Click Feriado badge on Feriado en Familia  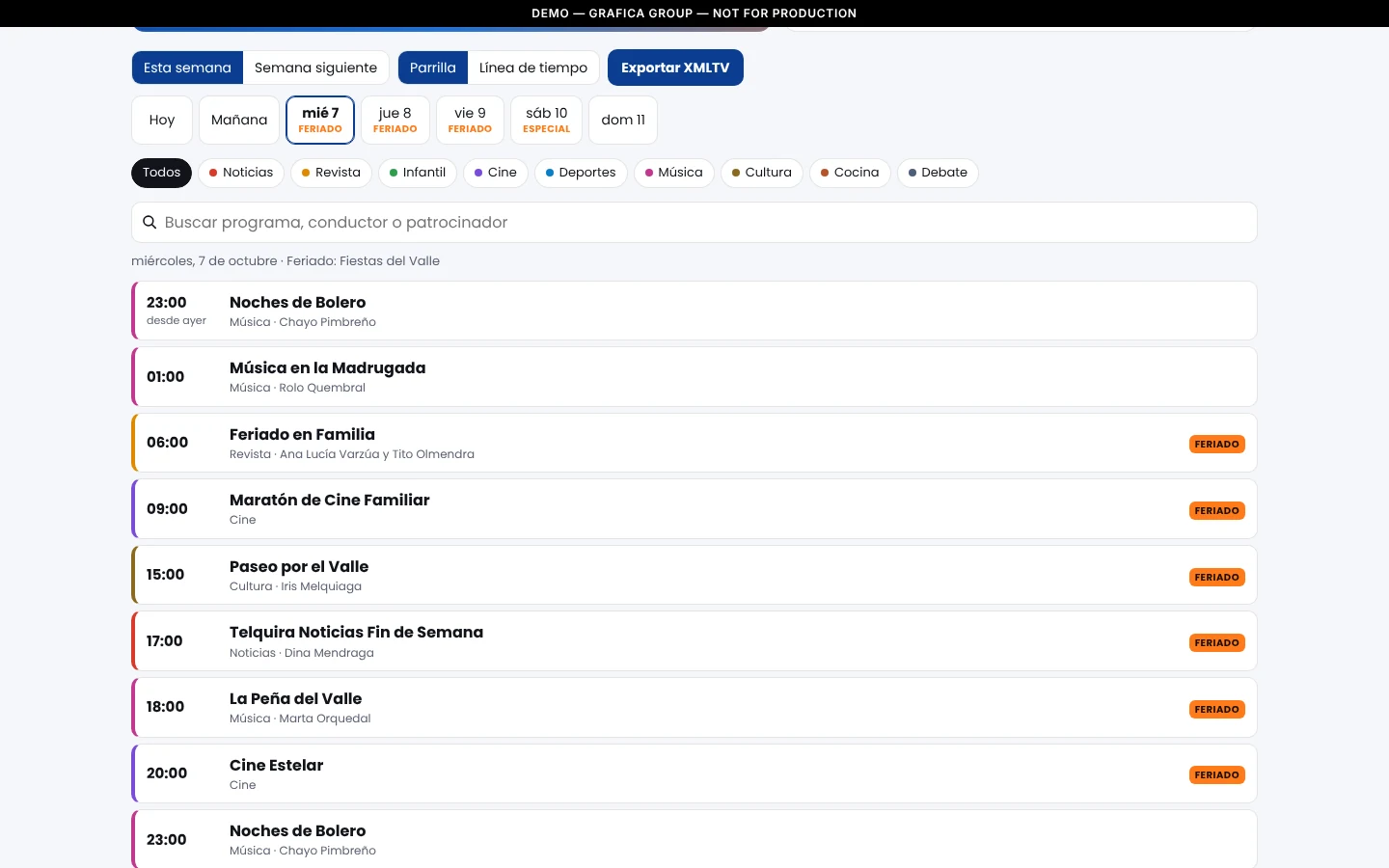click(x=1217, y=445)
